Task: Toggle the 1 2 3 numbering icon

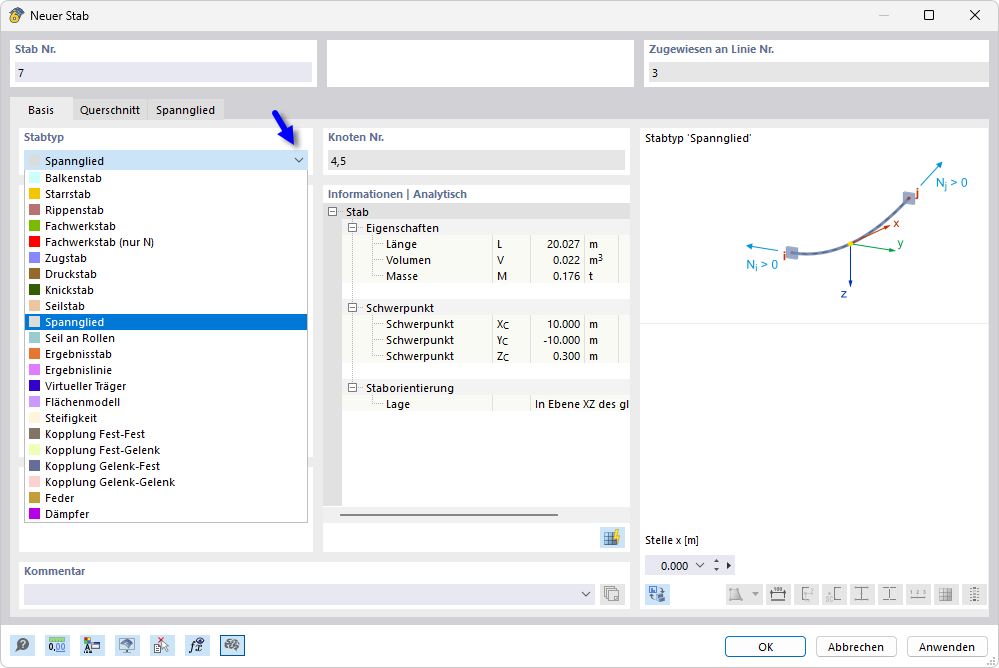Action: pos(917,594)
